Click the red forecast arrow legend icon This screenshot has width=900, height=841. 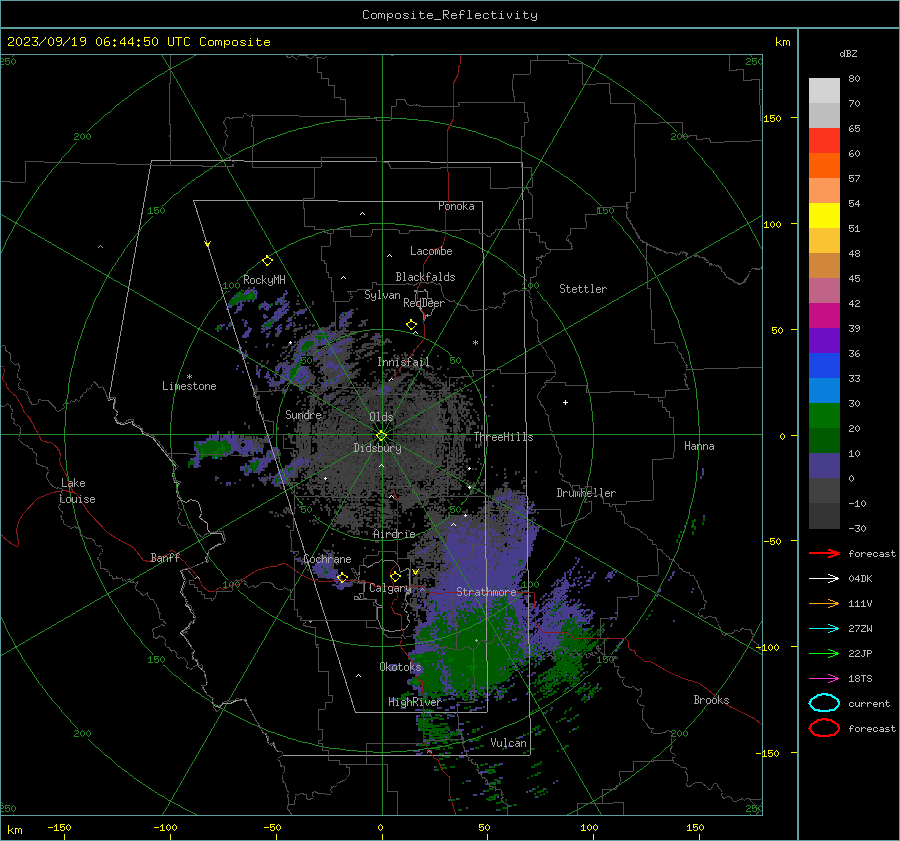(824, 553)
